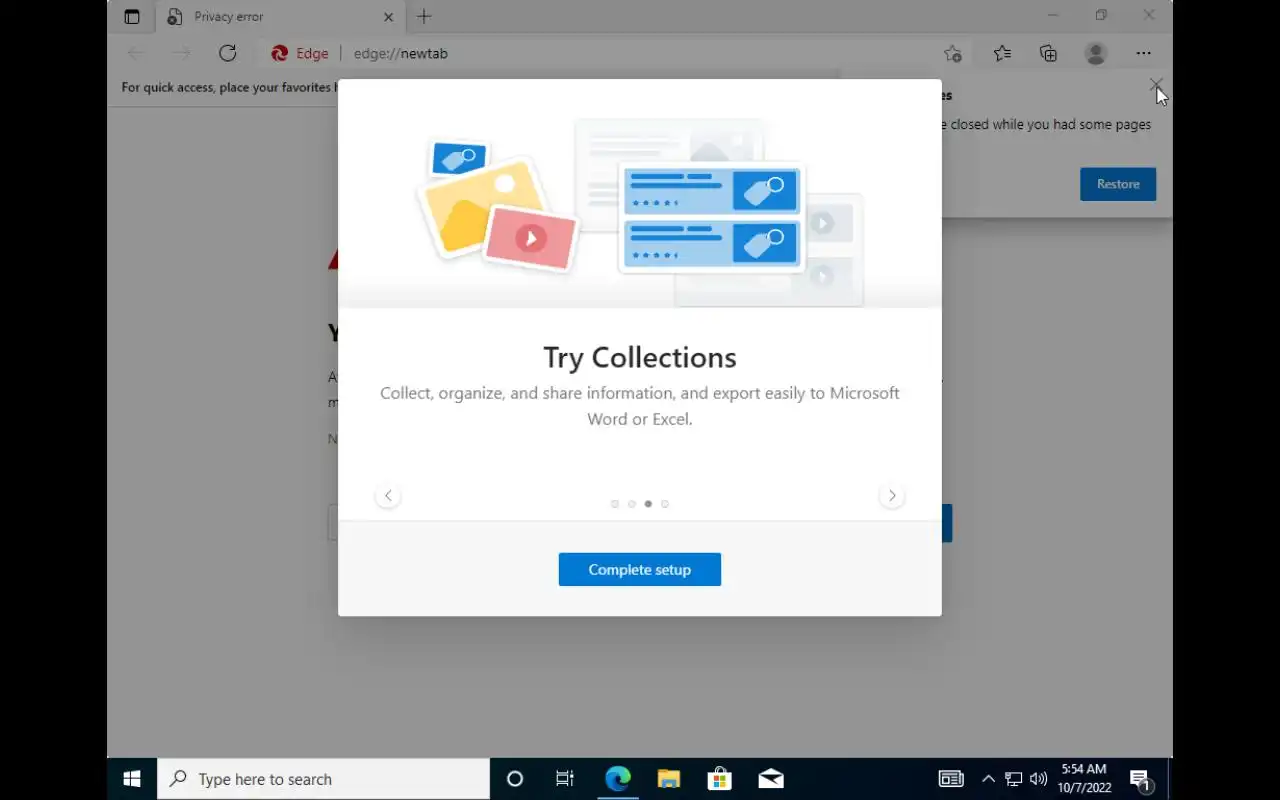The width and height of the screenshot is (1280, 800).
Task: Refresh the page
Action: (227, 53)
